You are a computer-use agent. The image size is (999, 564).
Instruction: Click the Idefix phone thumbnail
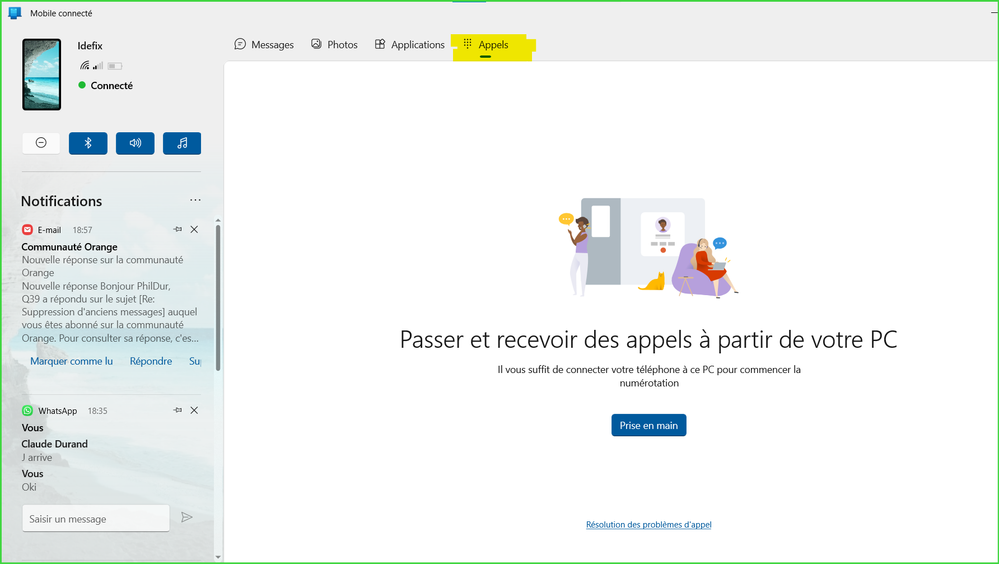coord(42,75)
